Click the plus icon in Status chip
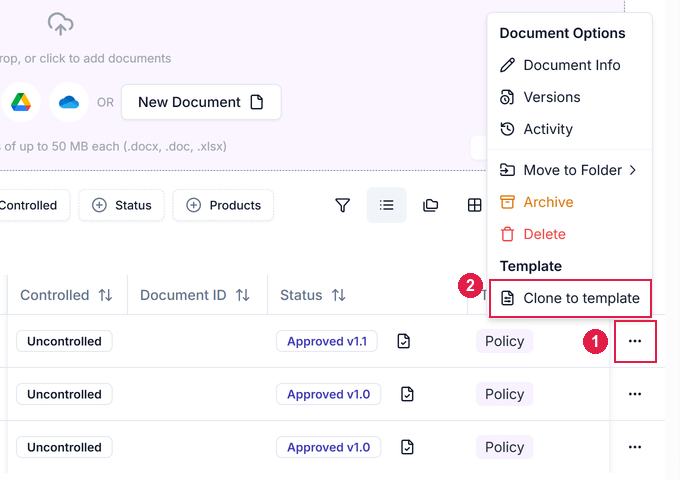This screenshot has height=480, width=680. pos(99,205)
